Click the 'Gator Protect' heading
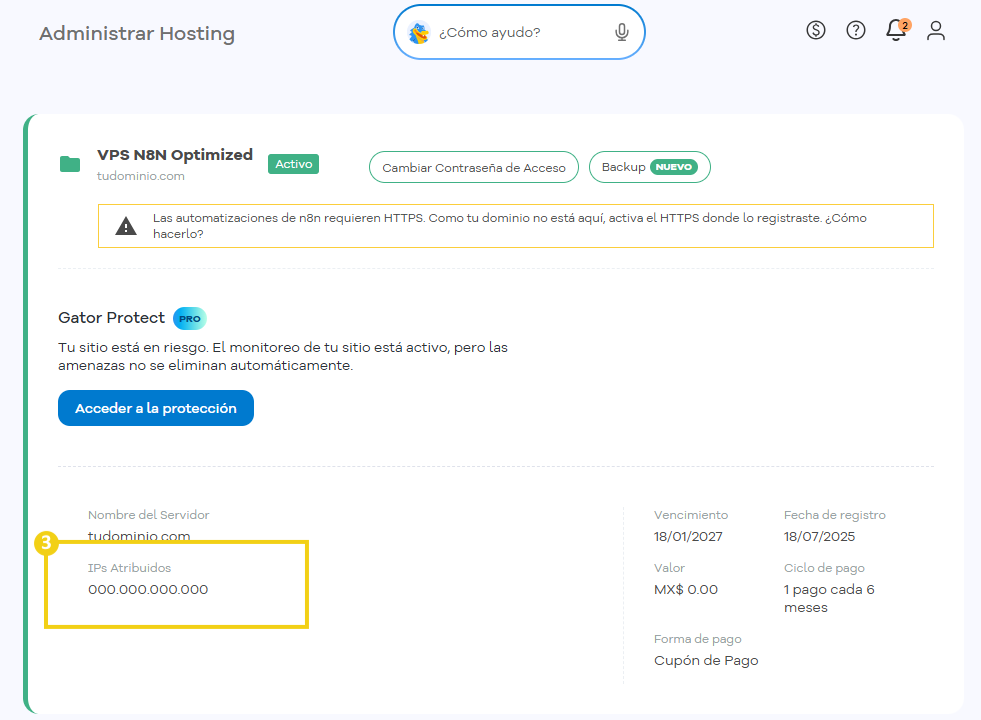981x720 pixels. 111,318
